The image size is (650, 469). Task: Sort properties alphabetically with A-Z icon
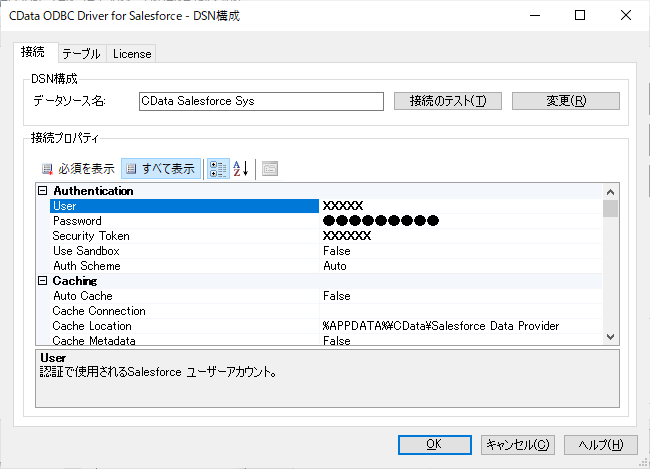click(x=240, y=169)
